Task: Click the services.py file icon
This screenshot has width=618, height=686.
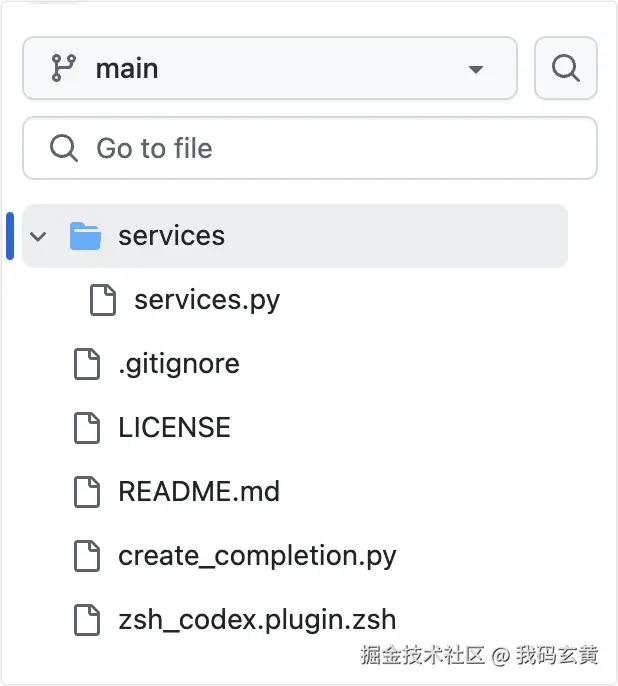Action: 103,300
